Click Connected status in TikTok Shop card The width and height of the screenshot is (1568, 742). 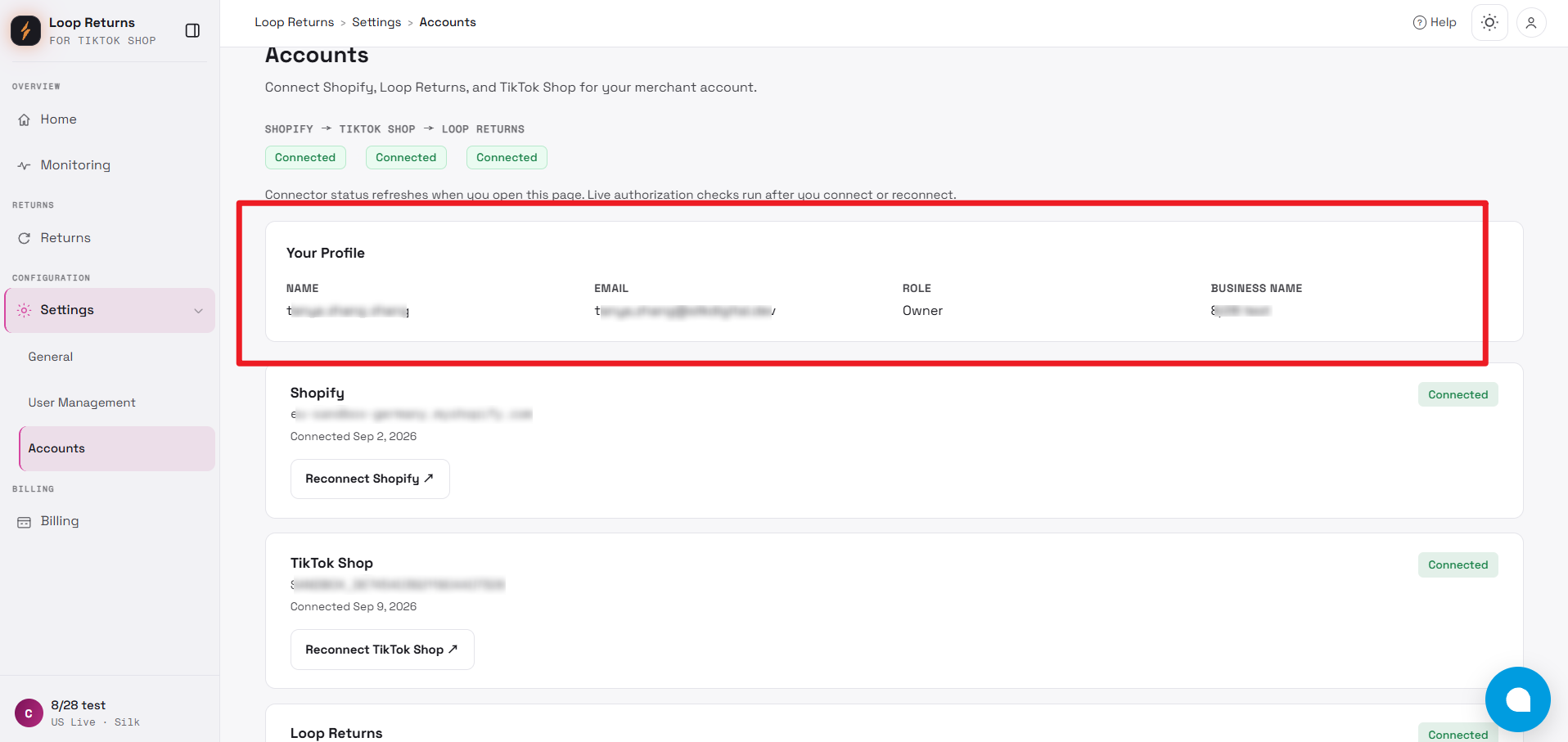tap(1458, 564)
